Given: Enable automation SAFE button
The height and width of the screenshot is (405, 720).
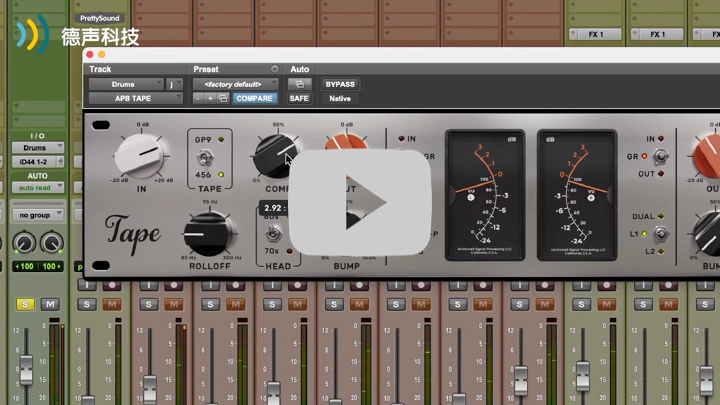Looking at the screenshot, I should pyautogui.click(x=299, y=98).
